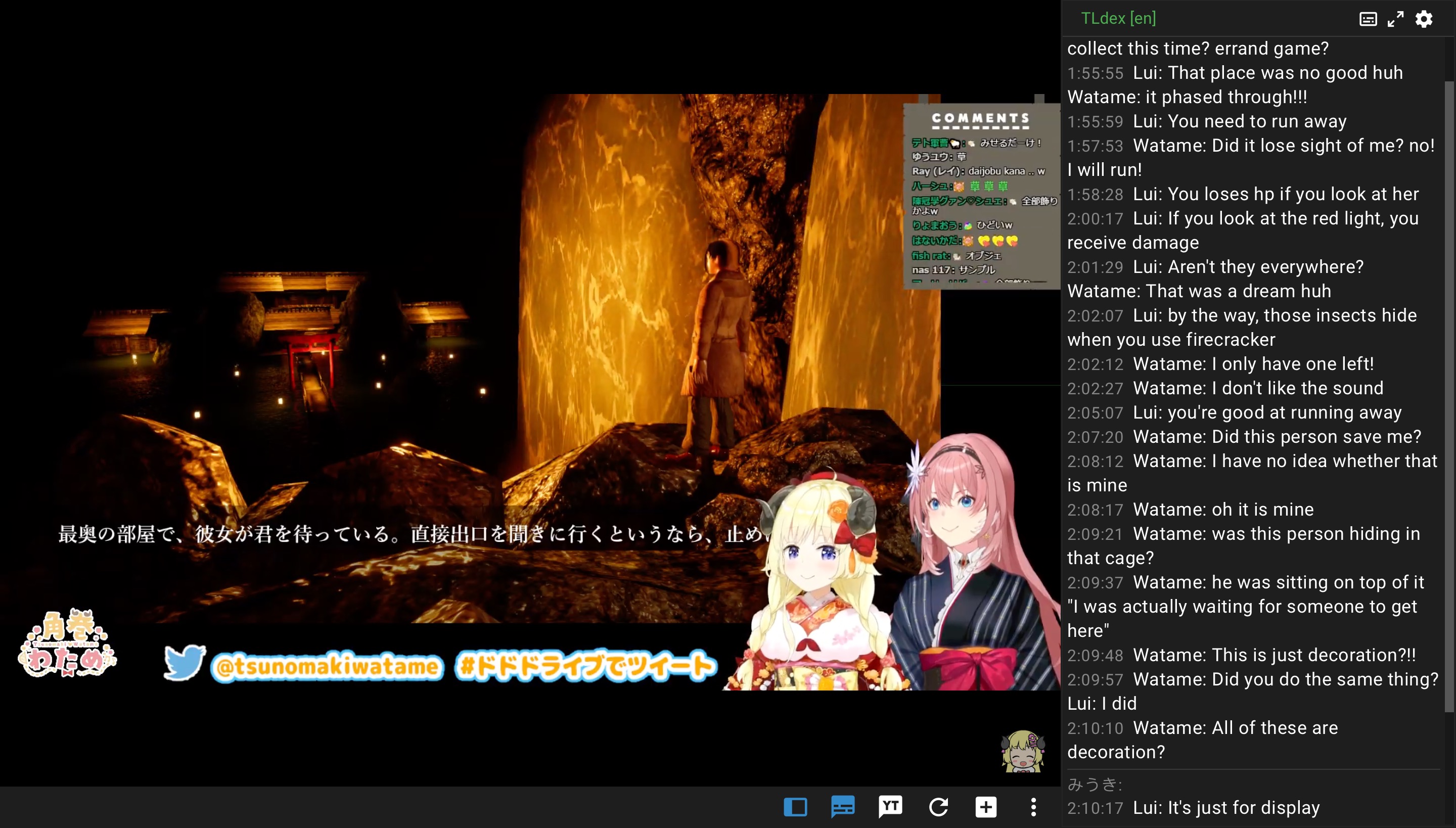Jump to timestamp 1:55:55 in chat
This screenshot has width=1456, height=828.
tap(1095, 73)
